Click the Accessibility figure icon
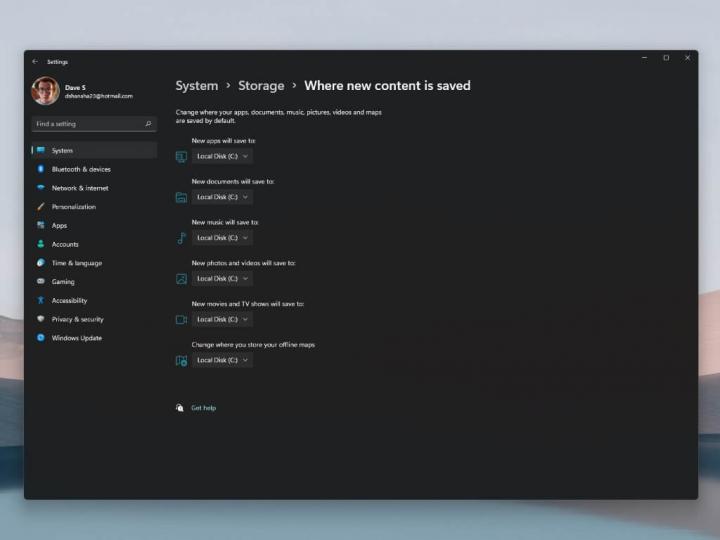Screen dimensions: 720x540 41,300
